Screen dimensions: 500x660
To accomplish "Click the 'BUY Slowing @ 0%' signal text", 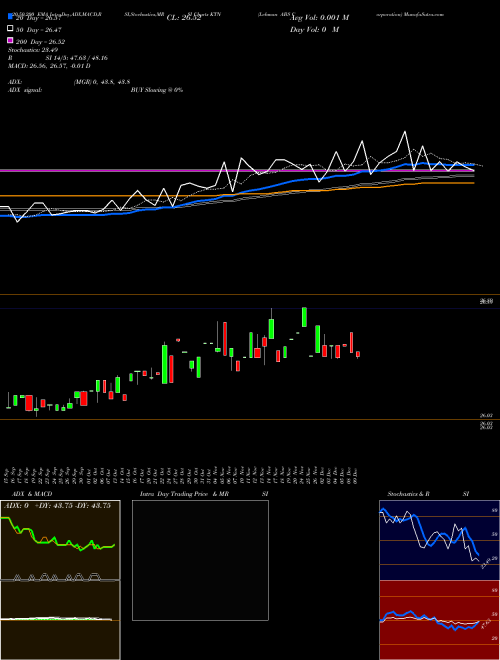I will pos(157,90).
